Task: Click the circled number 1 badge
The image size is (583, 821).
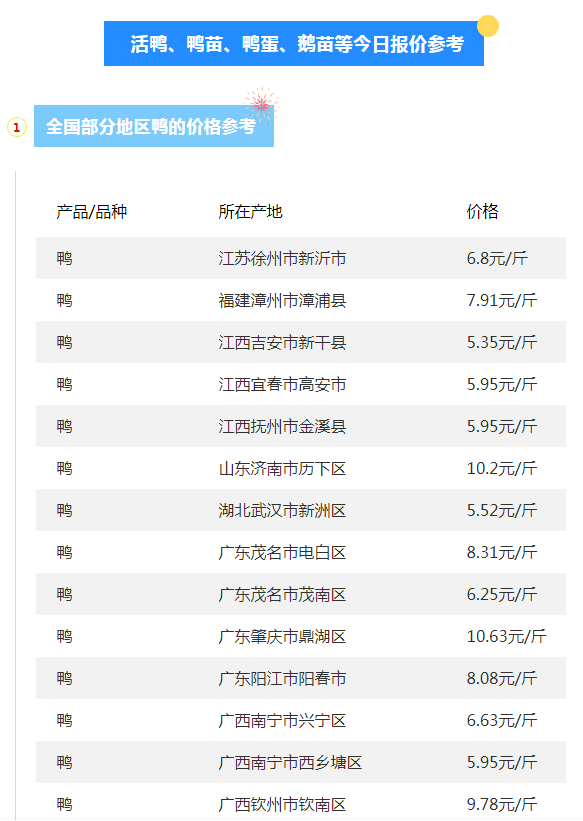Action: click(17, 127)
